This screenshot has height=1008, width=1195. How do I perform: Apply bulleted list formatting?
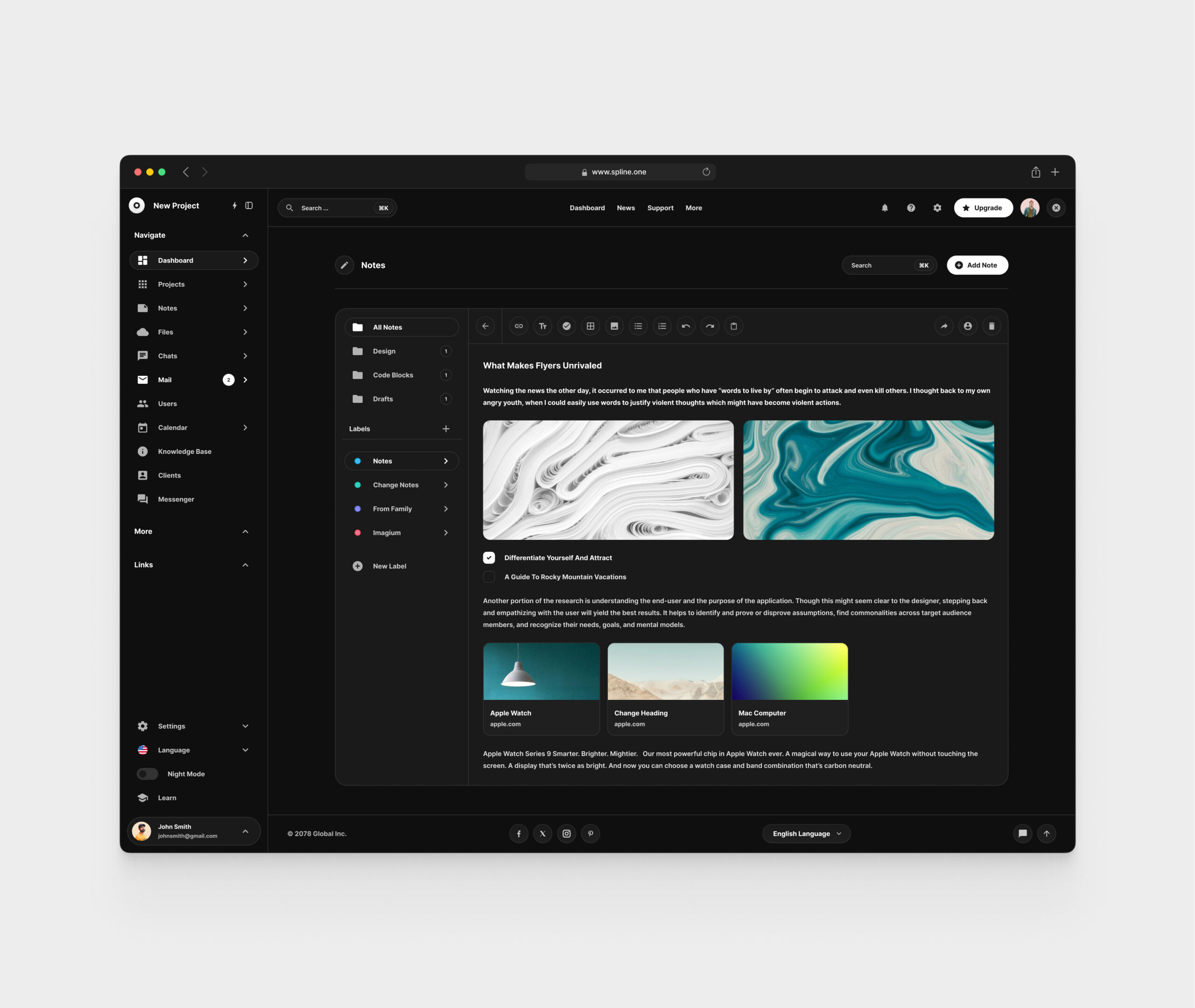point(639,326)
